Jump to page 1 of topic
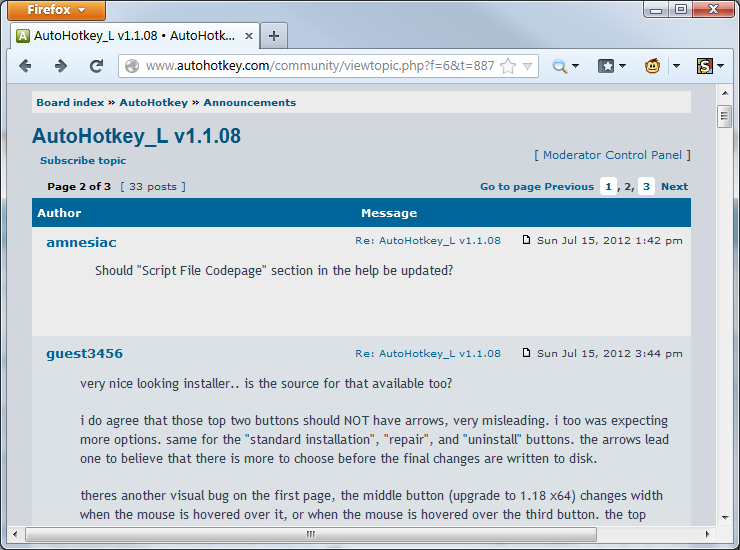This screenshot has height=550, width=740. coord(608,186)
